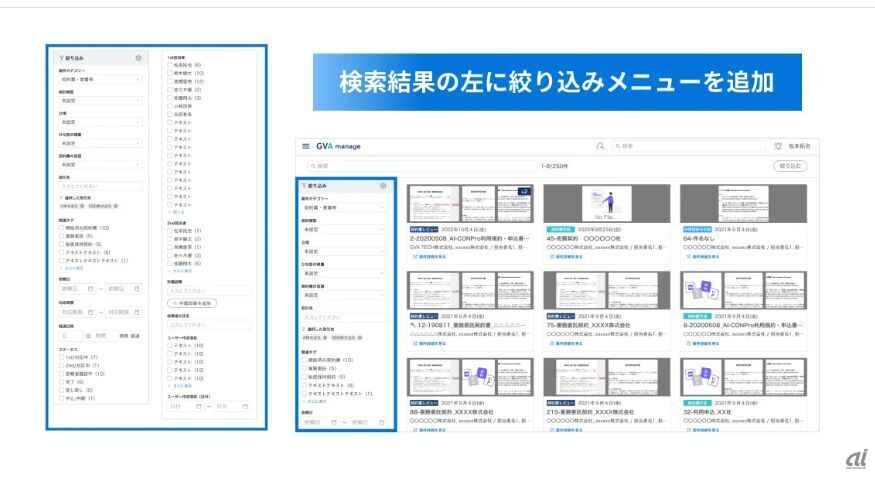
Task: Focus the 所属部署 input field
Action: click(x=208, y=291)
